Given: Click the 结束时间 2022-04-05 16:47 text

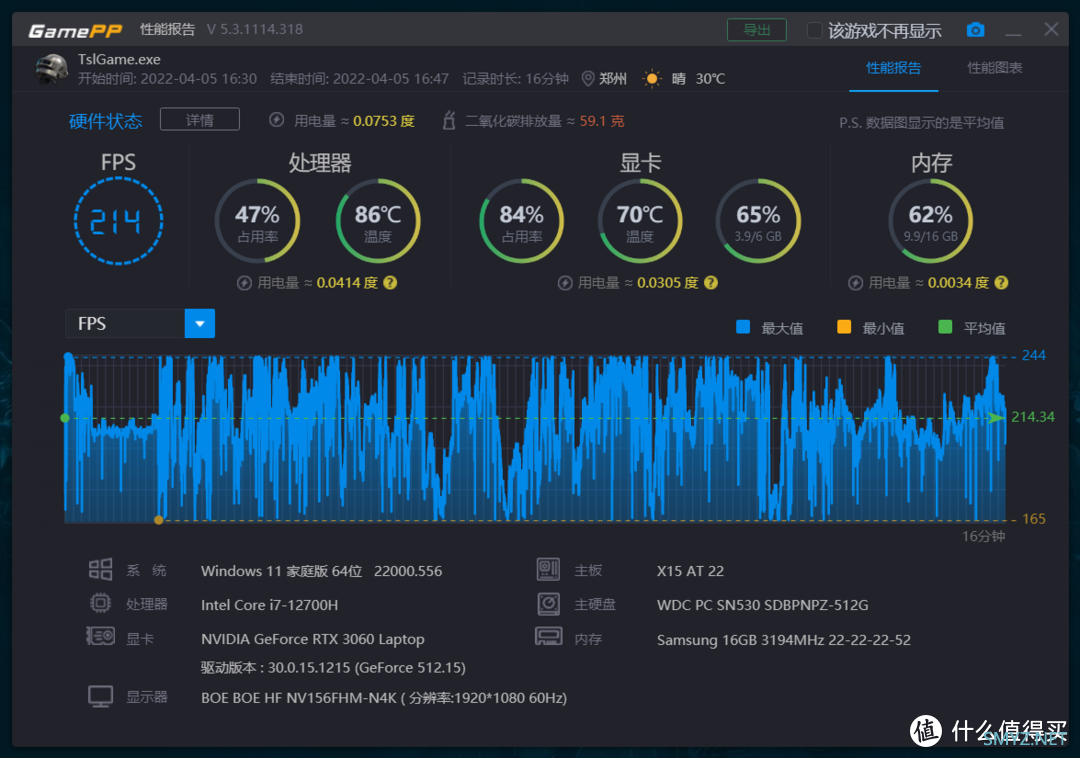Looking at the screenshot, I should click(x=360, y=78).
